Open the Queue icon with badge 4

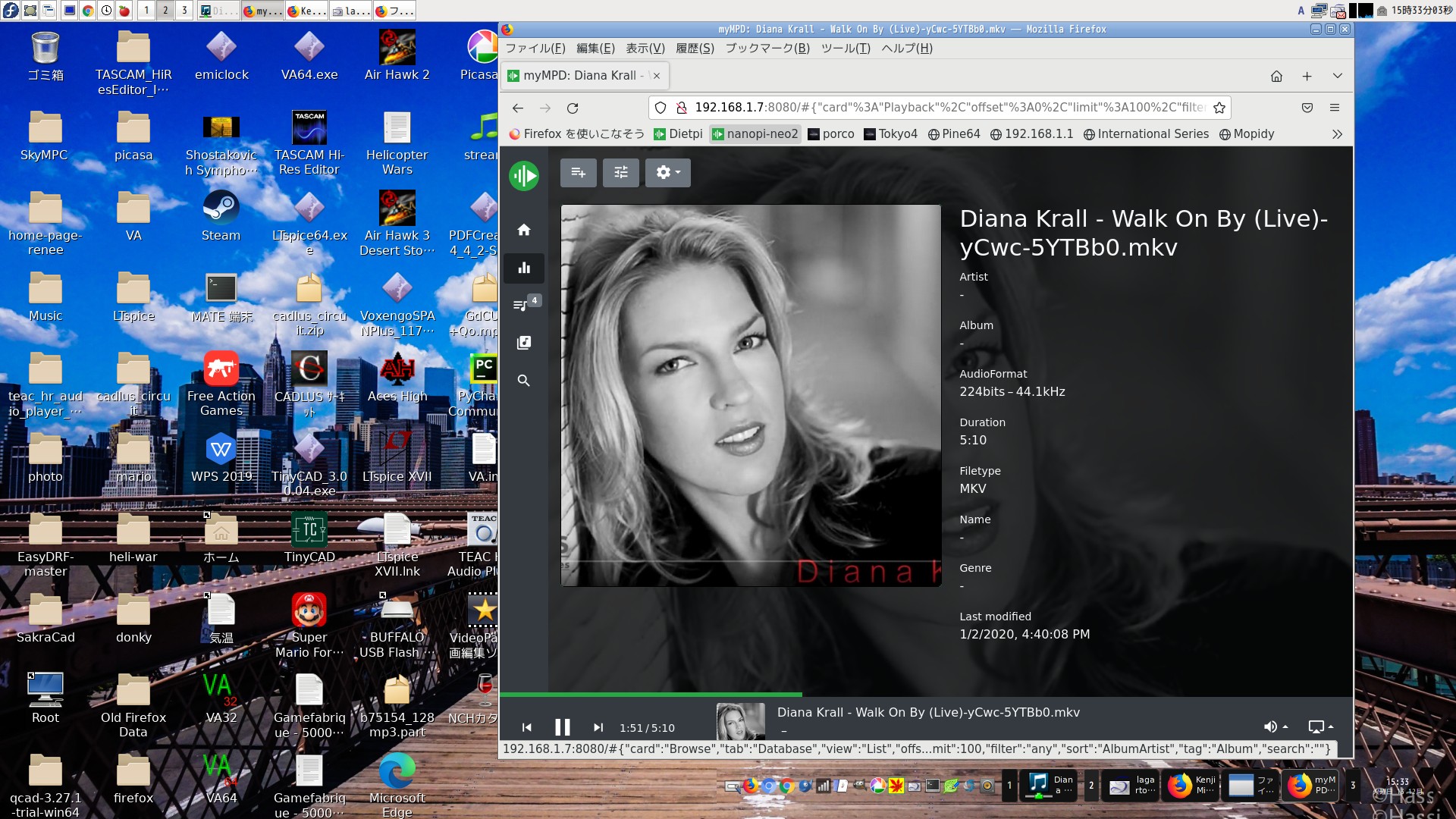tap(522, 305)
